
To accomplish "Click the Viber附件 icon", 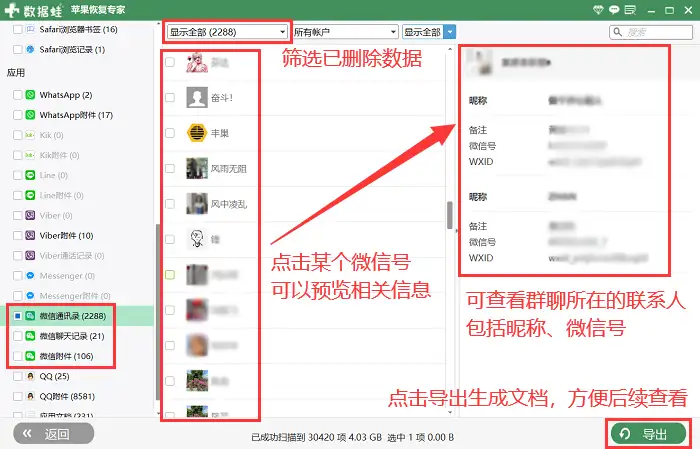I will (x=30, y=235).
